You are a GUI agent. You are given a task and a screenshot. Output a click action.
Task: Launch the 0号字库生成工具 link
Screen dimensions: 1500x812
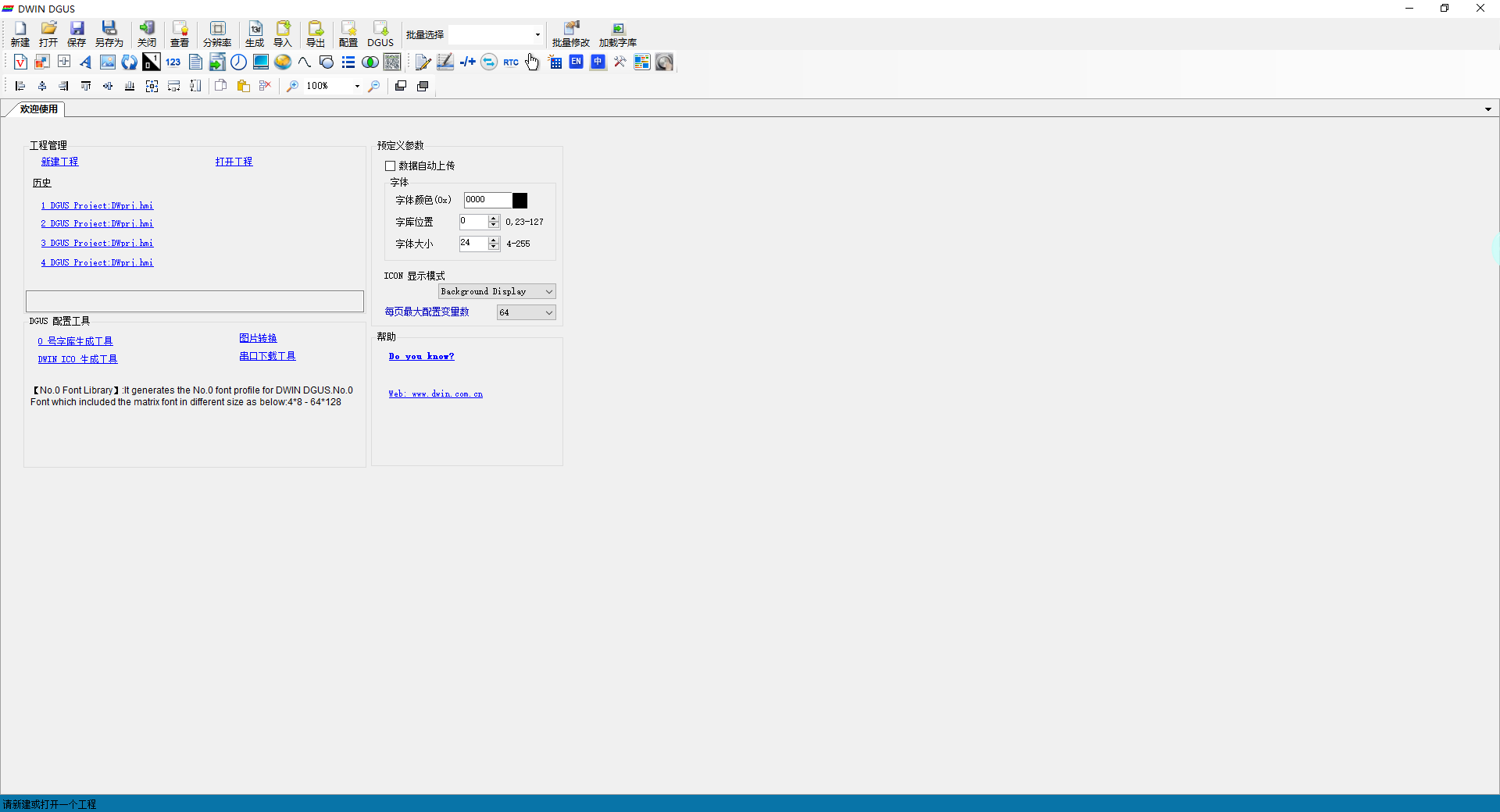click(x=75, y=341)
